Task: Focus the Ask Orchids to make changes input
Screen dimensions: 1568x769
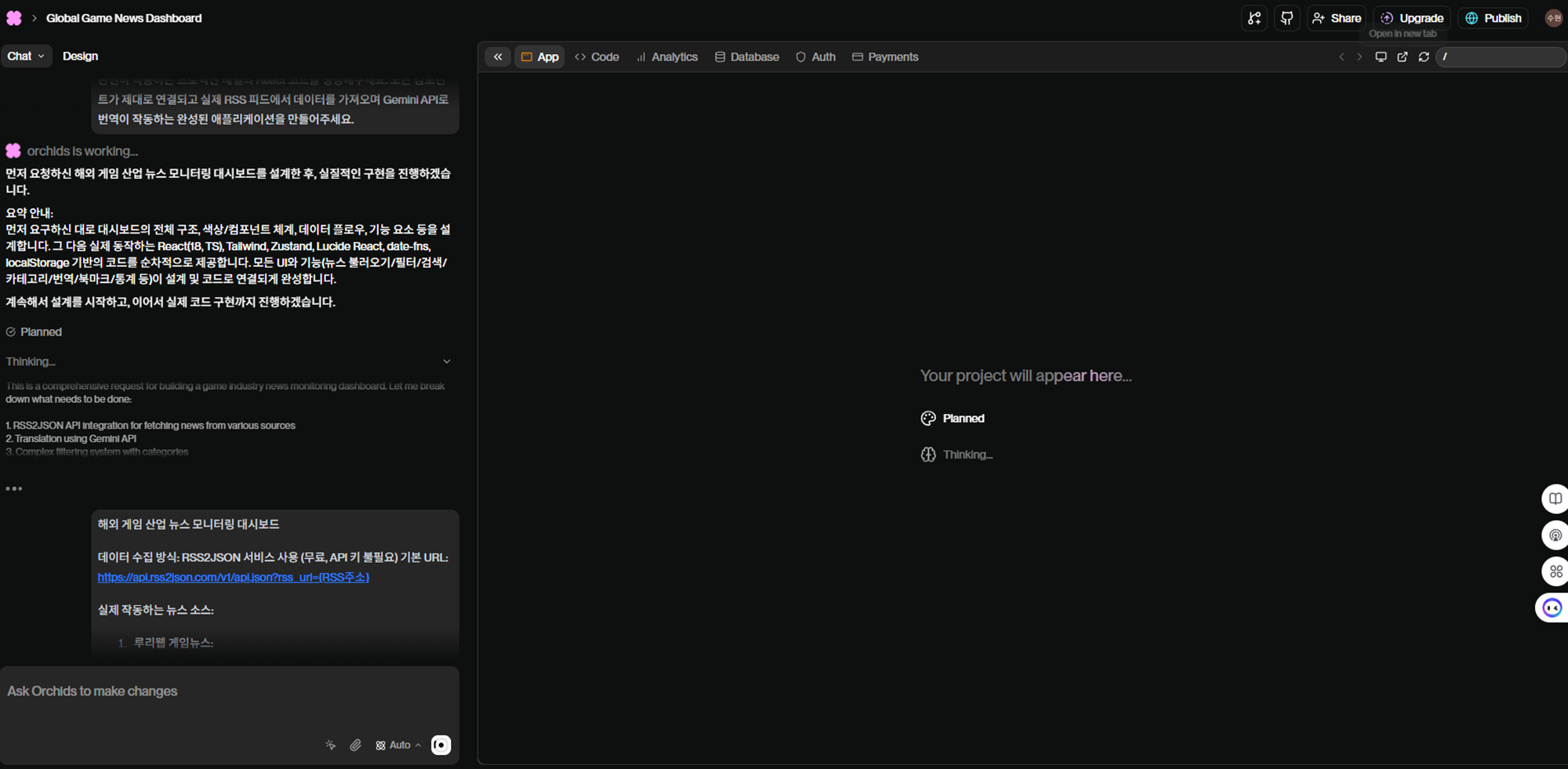Action: tap(229, 691)
